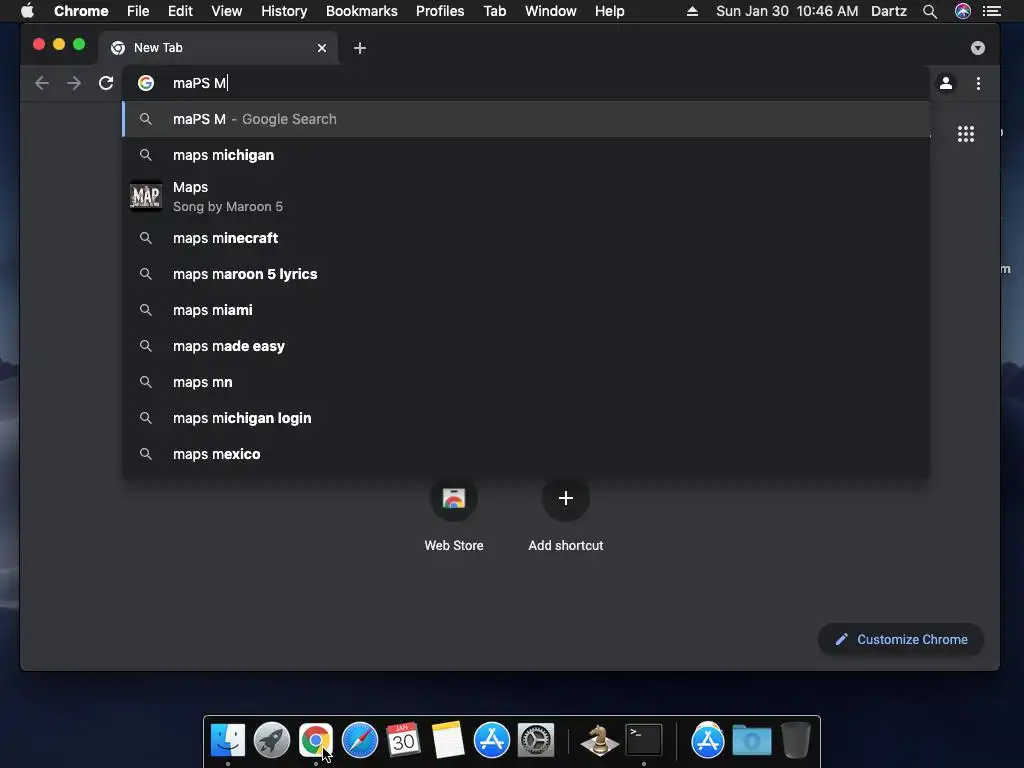Viewport: 1024px width, 768px height.
Task: Choose the 'maps michigan' suggestion
Action: point(526,155)
